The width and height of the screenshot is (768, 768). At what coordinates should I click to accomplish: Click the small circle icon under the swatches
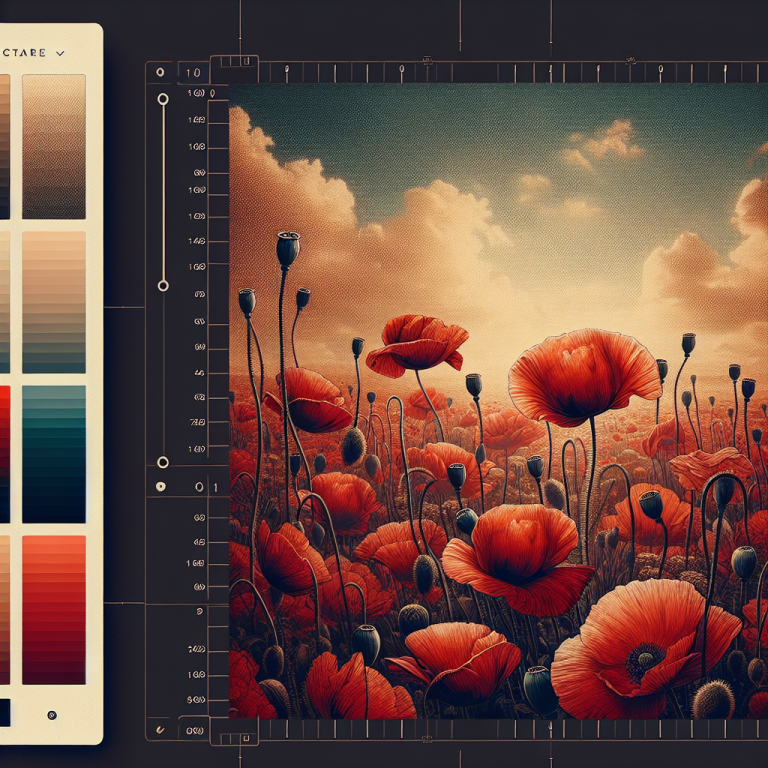[52, 715]
